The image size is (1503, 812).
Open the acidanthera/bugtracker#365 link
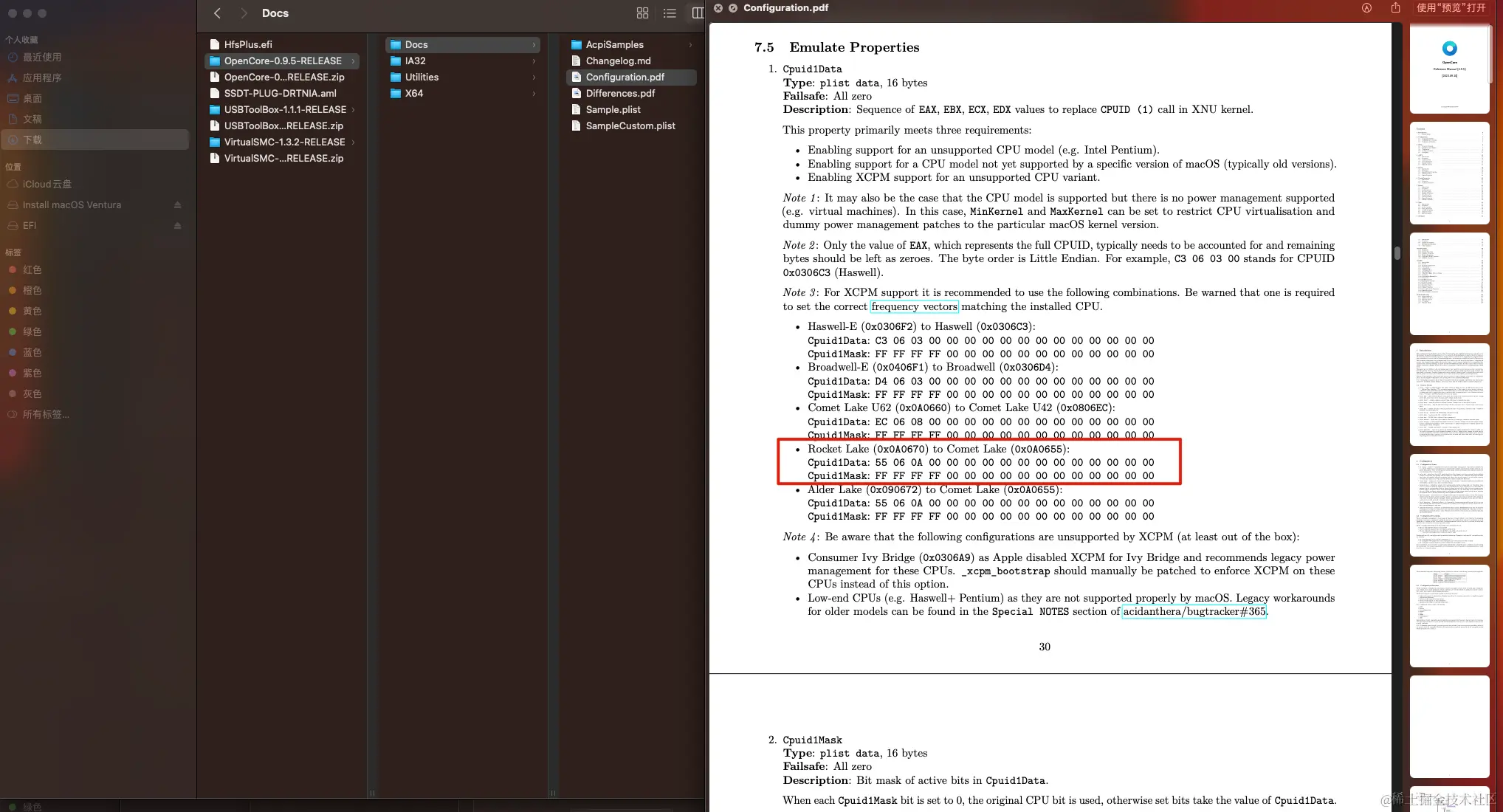(x=1194, y=611)
